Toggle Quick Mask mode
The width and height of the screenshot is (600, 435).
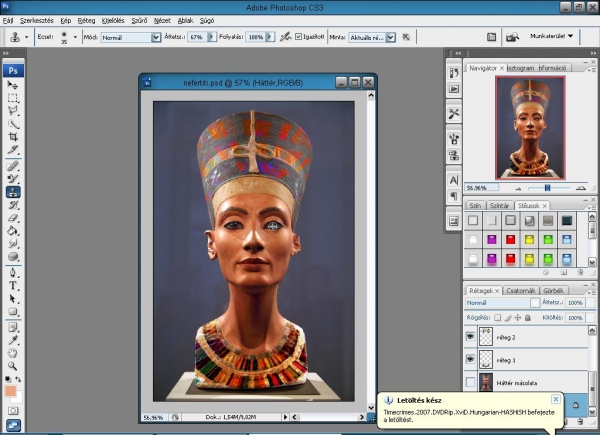[13, 411]
